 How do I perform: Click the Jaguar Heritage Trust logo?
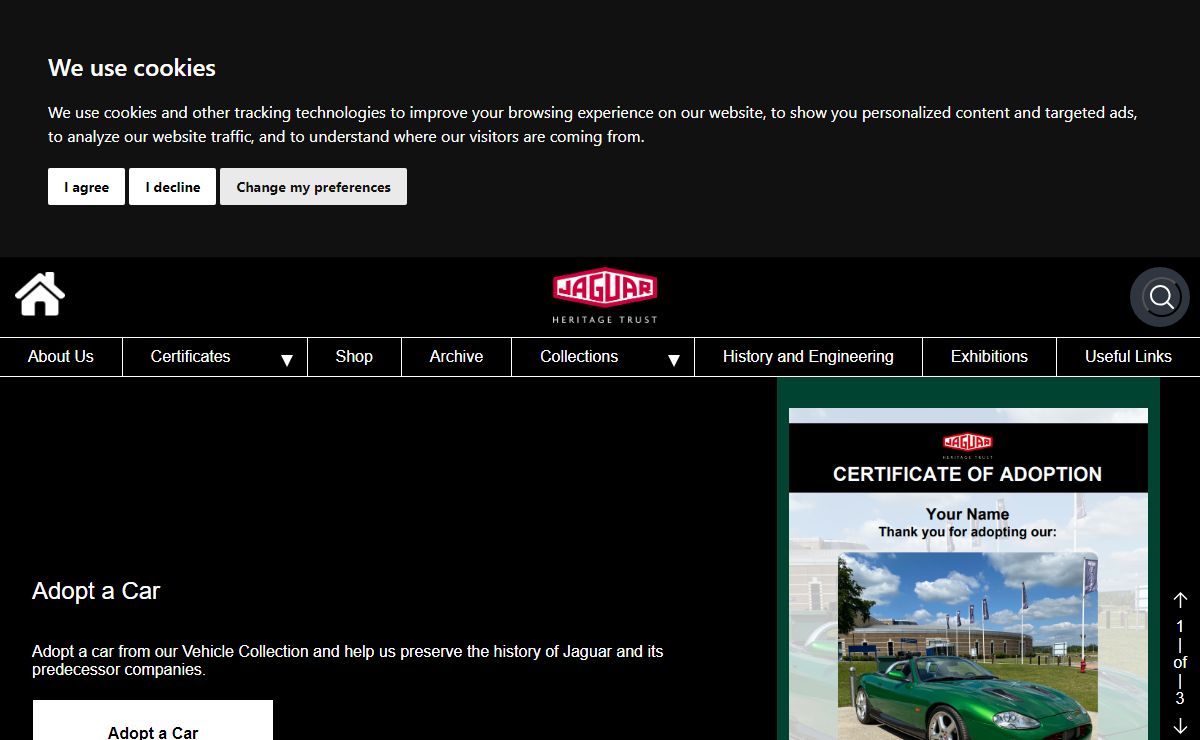tap(605, 296)
